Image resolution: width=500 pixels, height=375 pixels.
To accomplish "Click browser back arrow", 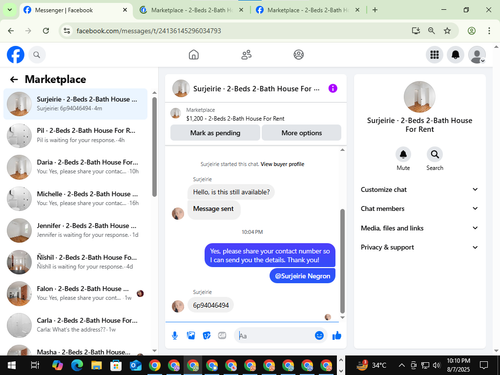I will pyautogui.click(x=11, y=31).
